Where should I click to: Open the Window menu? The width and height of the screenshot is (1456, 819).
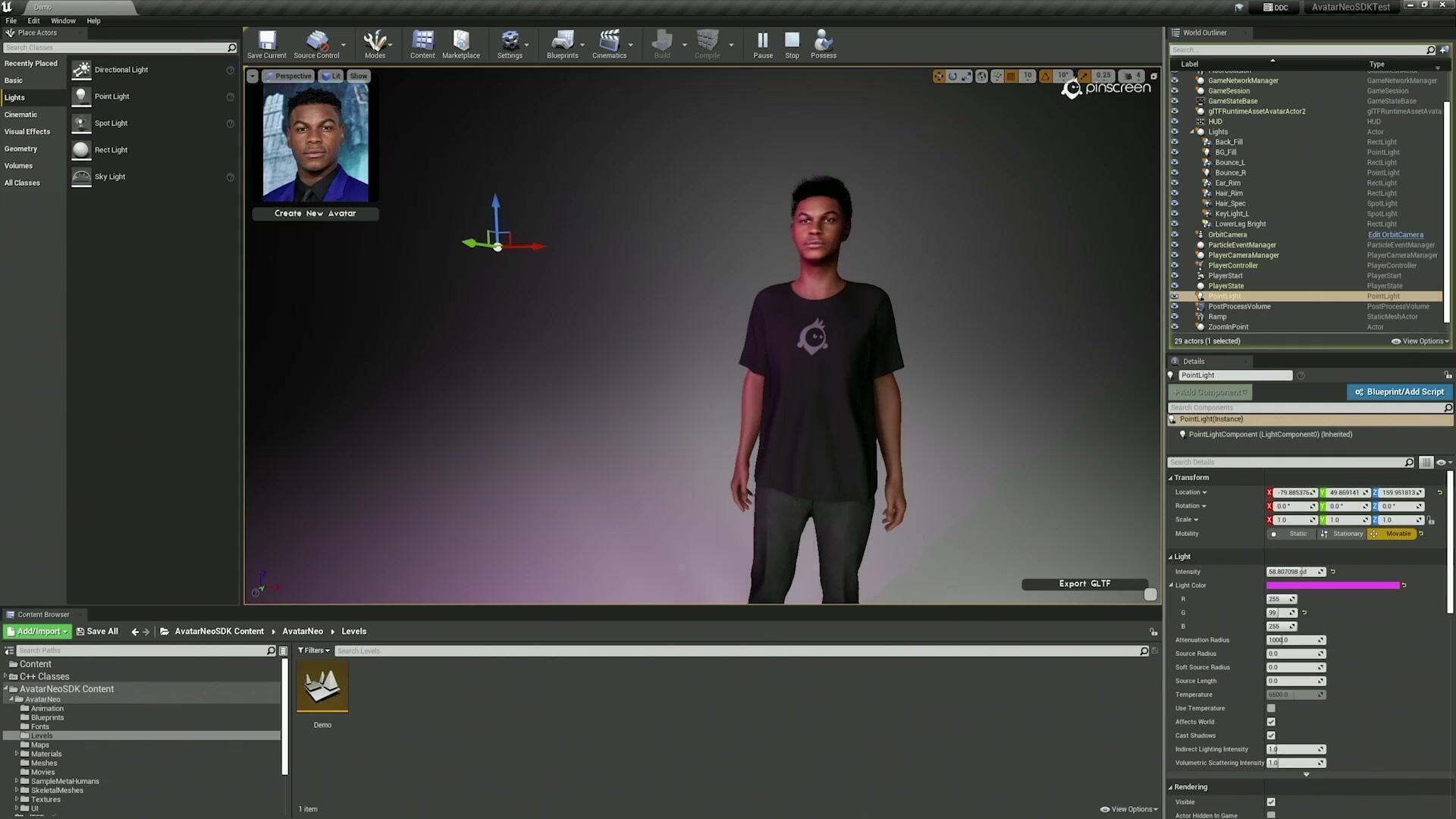point(63,20)
